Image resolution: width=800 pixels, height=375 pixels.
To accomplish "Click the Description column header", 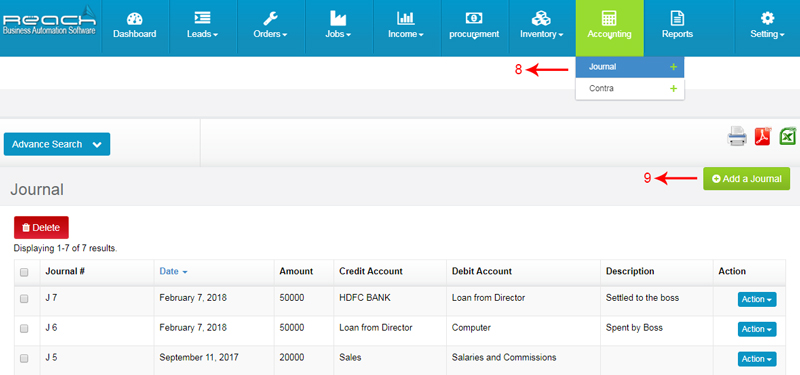I will point(630,271).
